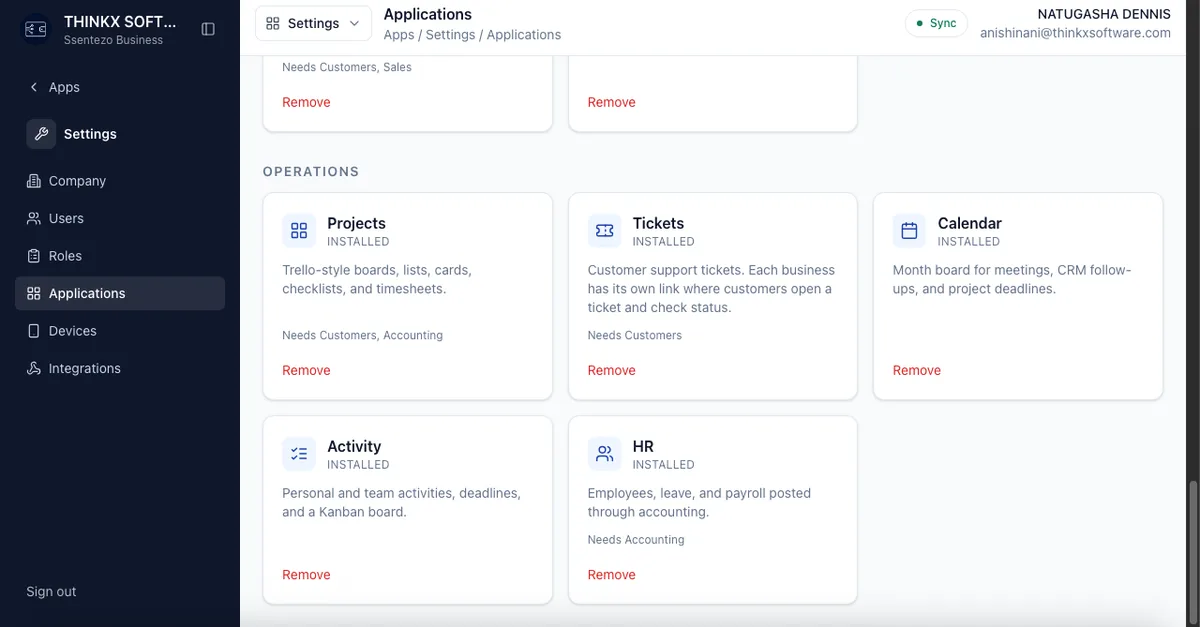Click the Integrations webhook icon
The width and height of the screenshot is (1200, 627).
(34, 368)
